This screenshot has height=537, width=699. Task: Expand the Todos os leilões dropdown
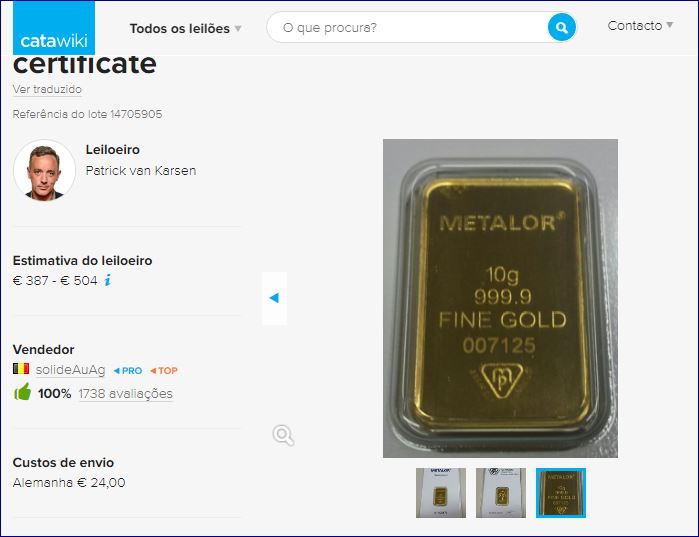[185, 29]
